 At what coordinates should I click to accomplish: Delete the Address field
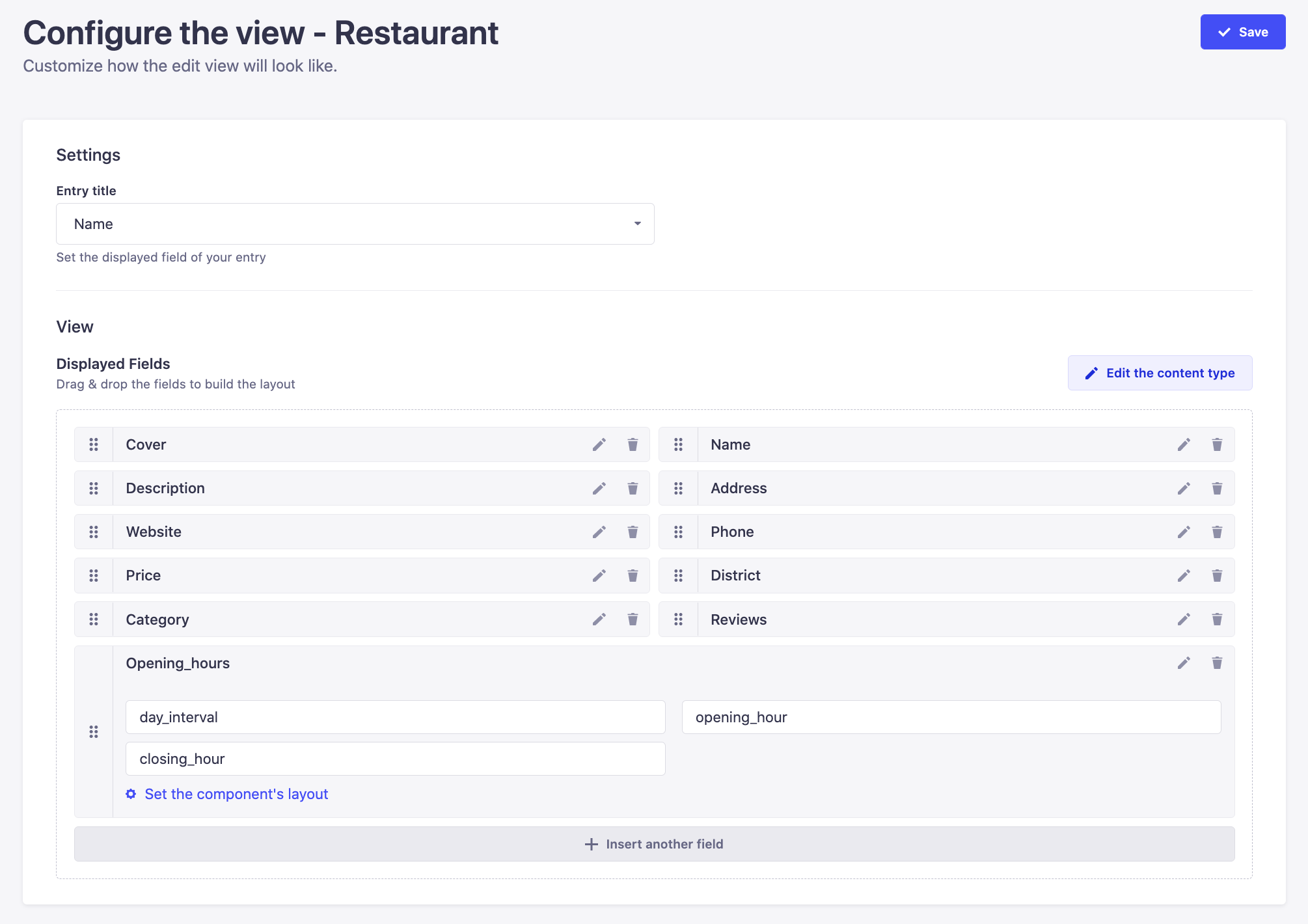click(x=1217, y=488)
